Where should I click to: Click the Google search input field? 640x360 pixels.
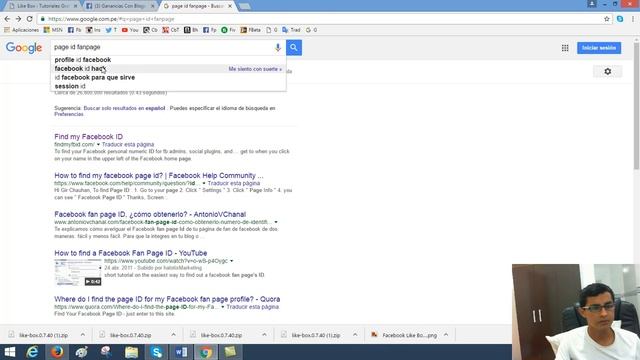point(163,47)
